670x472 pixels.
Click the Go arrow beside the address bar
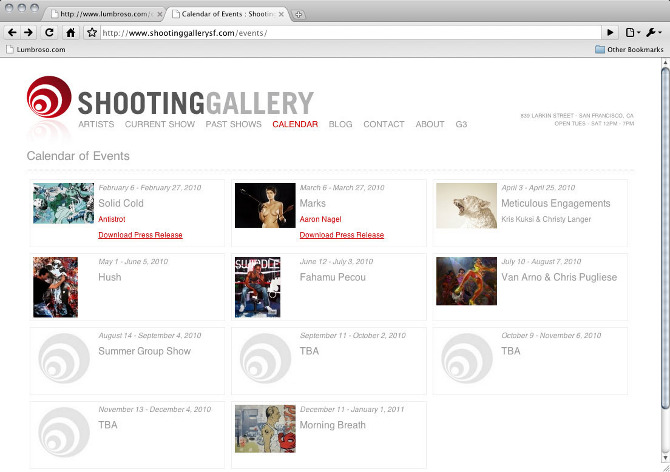point(610,32)
